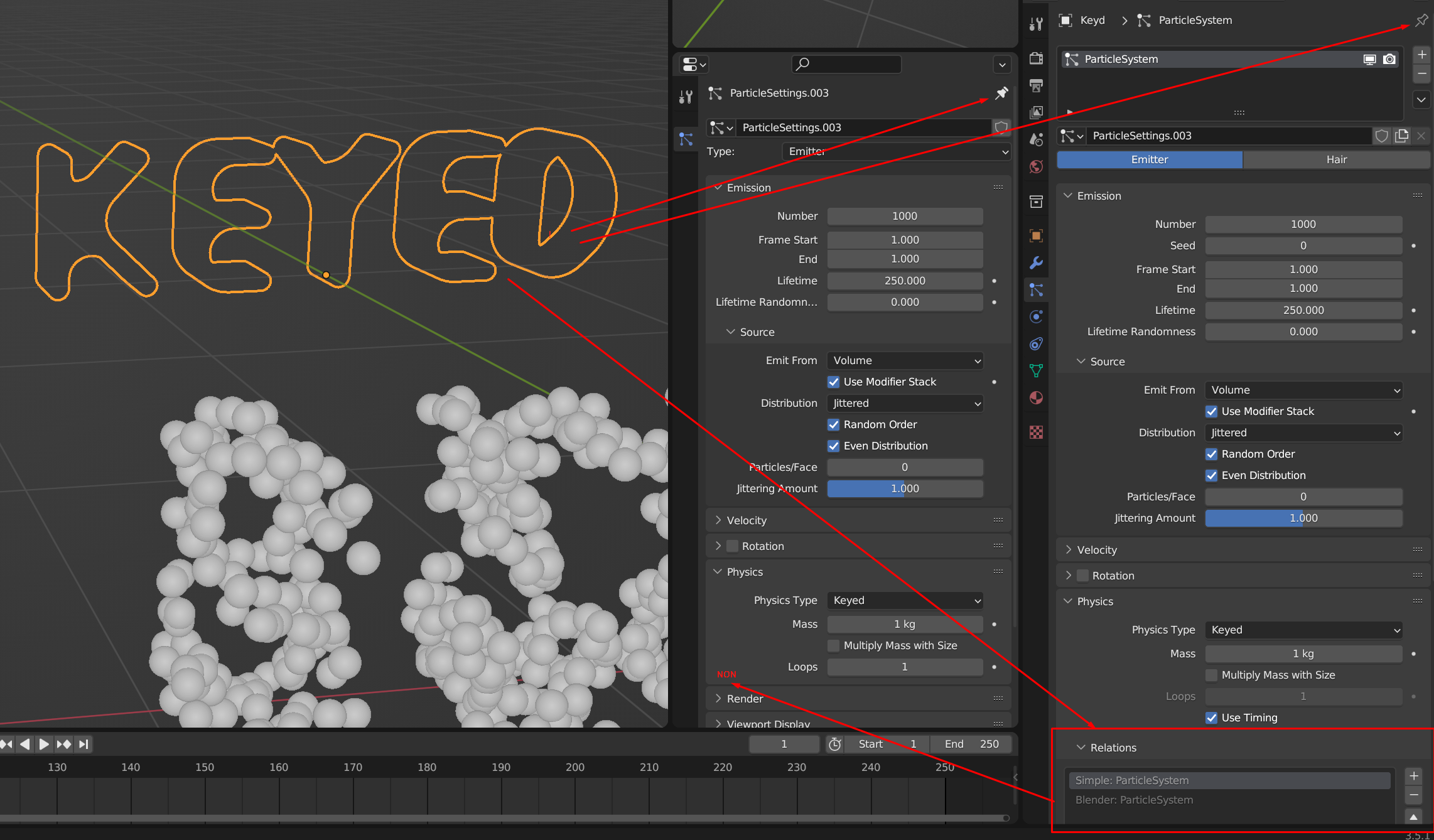This screenshot has width=1434, height=840.
Task: Open World properties globe icon
Action: pyautogui.click(x=1036, y=166)
